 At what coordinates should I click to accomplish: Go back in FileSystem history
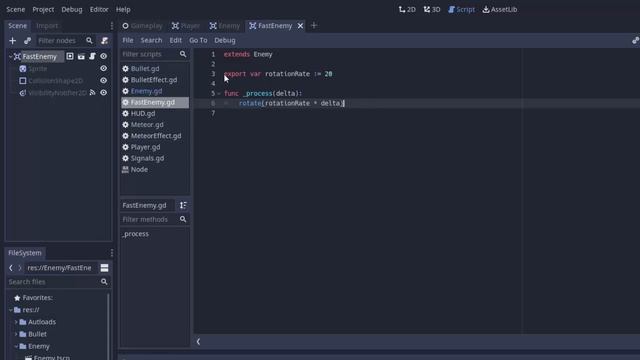11,268
